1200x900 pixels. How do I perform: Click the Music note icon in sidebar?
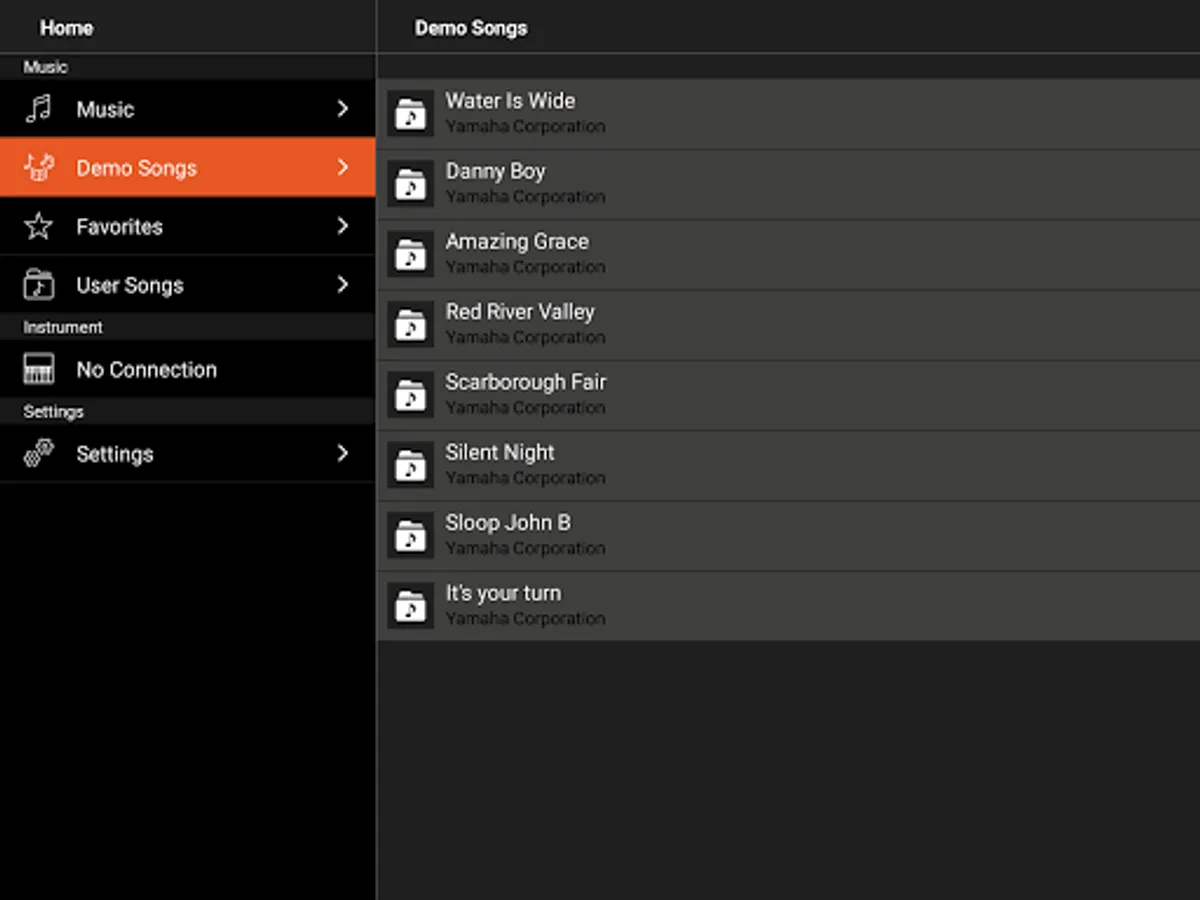38,109
